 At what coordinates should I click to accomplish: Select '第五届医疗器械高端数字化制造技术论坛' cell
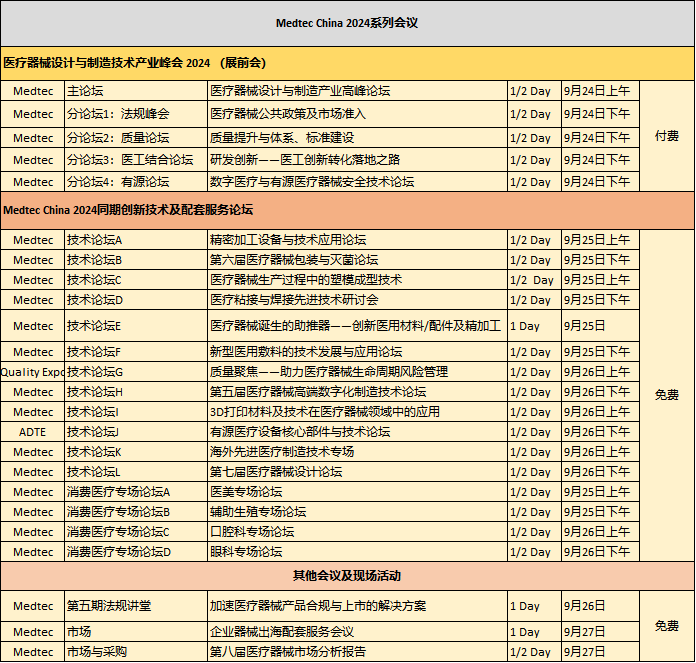click(x=357, y=392)
